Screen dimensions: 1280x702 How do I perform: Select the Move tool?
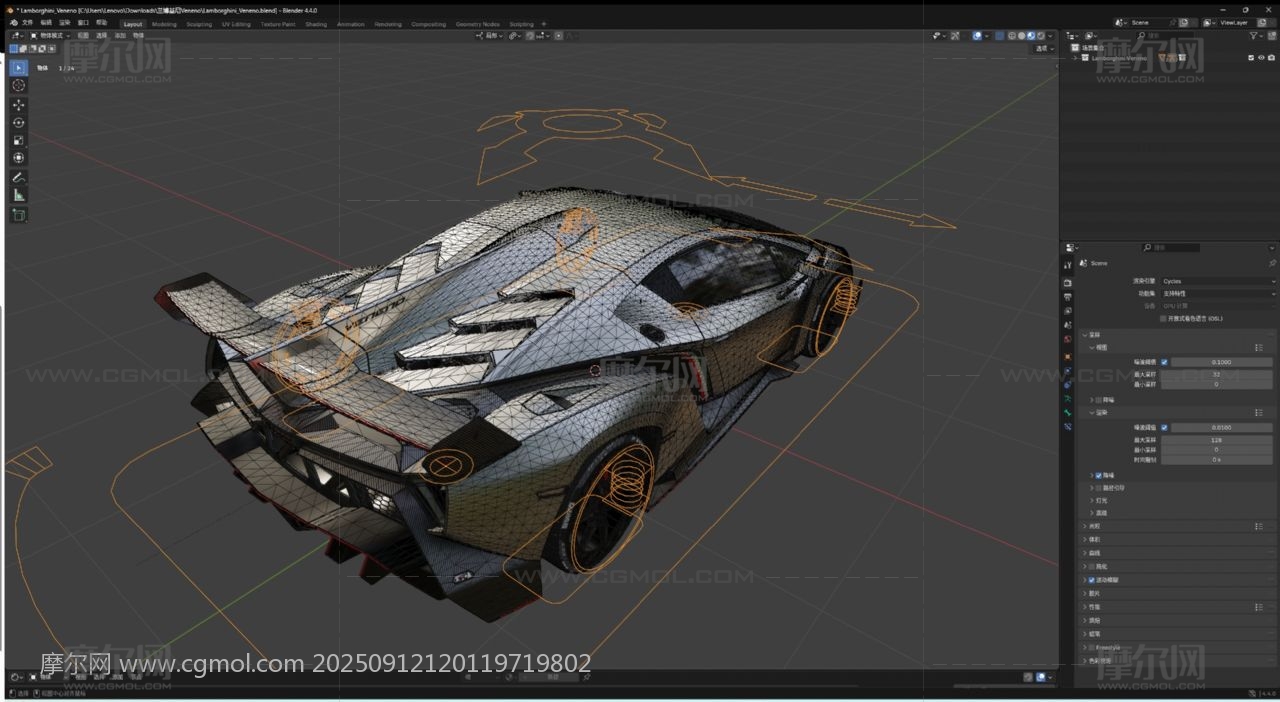coord(18,105)
